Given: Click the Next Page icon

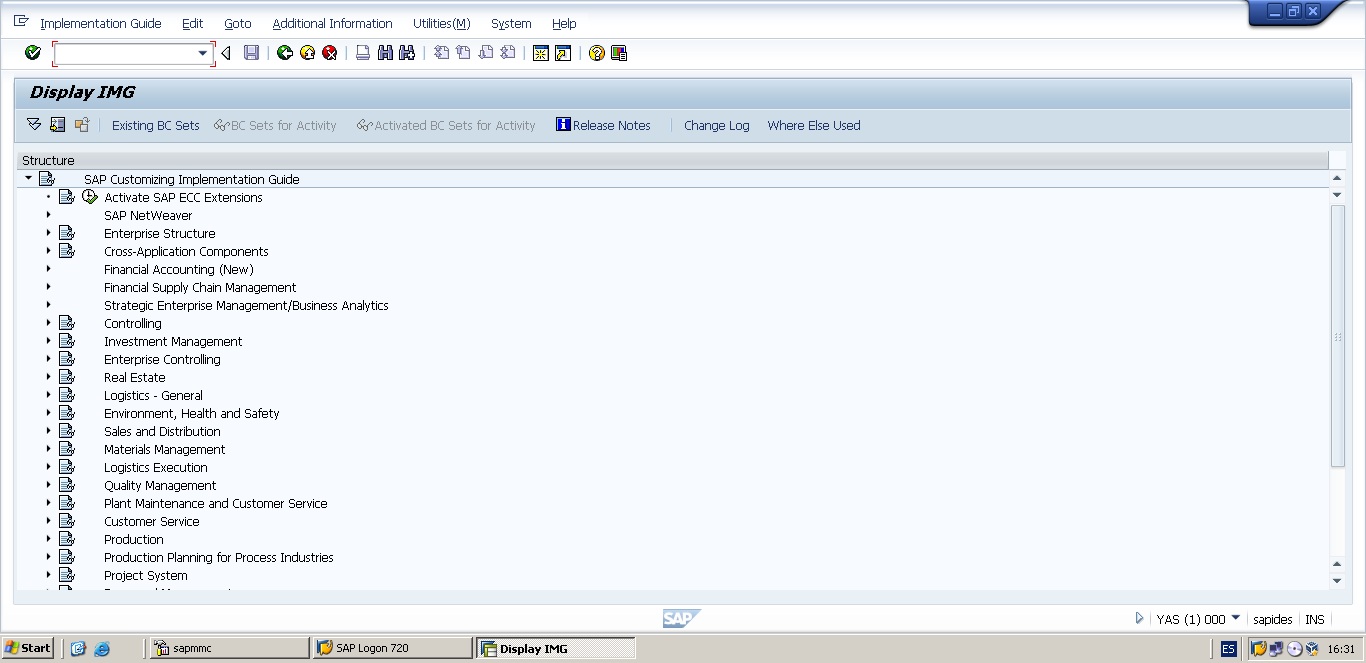Looking at the screenshot, I should click(486, 53).
